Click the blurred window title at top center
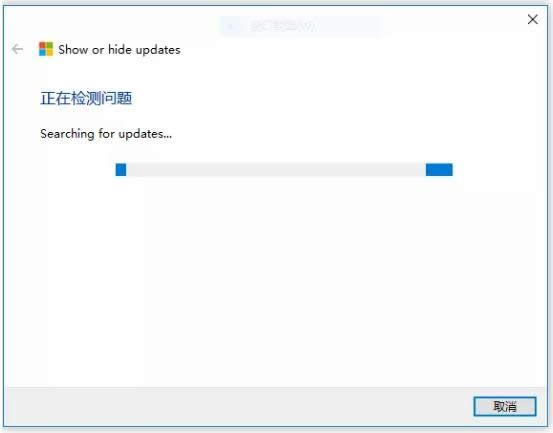 (300, 26)
